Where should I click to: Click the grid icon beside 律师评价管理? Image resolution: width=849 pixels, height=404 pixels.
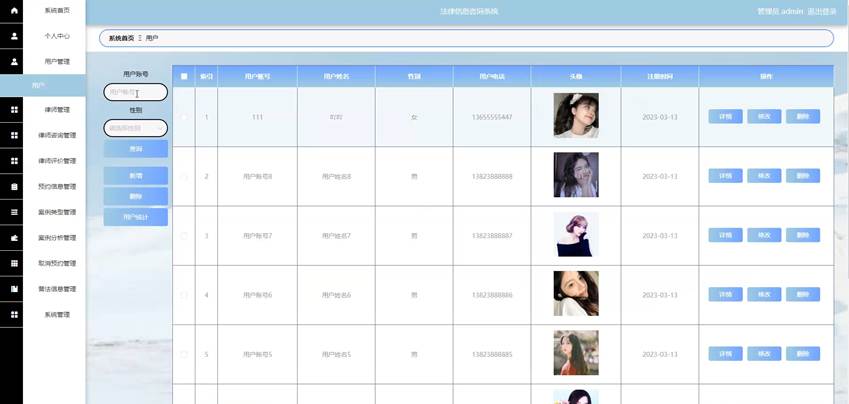point(14,161)
